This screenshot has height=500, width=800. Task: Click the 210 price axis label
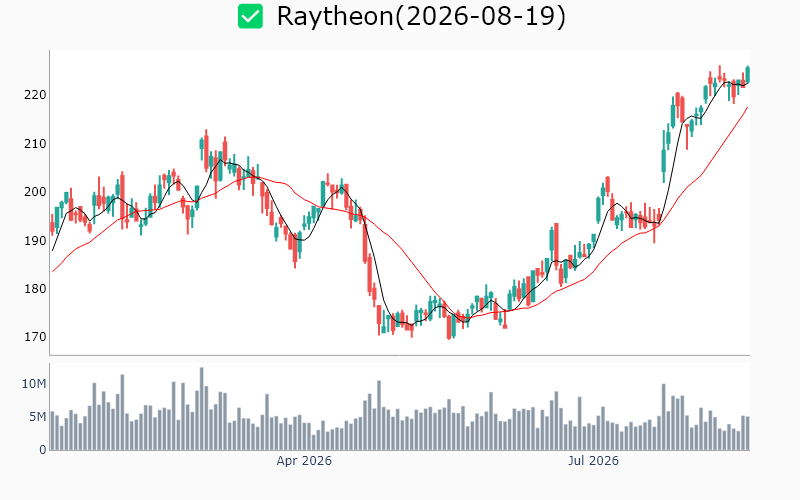[x=35, y=144]
